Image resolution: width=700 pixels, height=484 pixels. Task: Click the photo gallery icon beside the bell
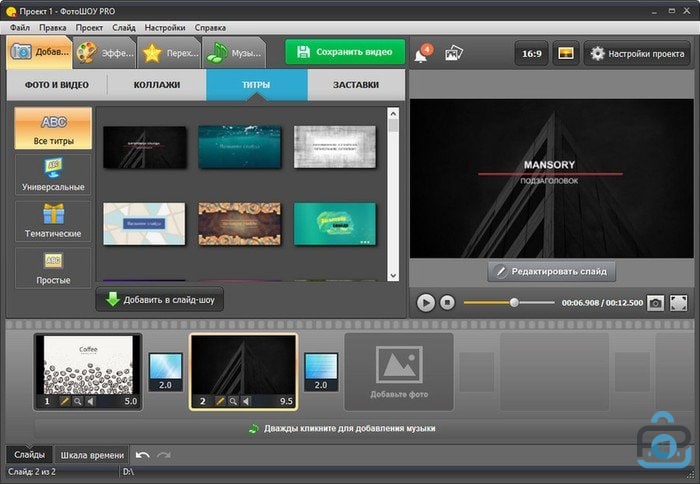pos(454,53)
